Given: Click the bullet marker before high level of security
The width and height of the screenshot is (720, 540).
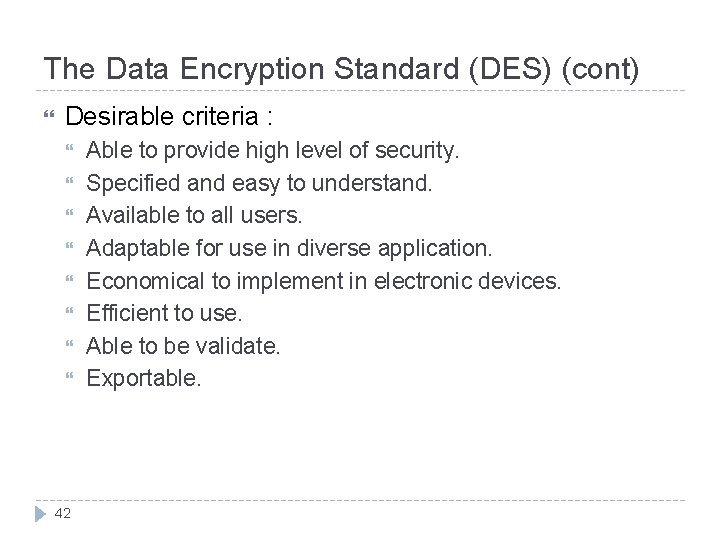Looking at the screenshot, I should point(70,152).
